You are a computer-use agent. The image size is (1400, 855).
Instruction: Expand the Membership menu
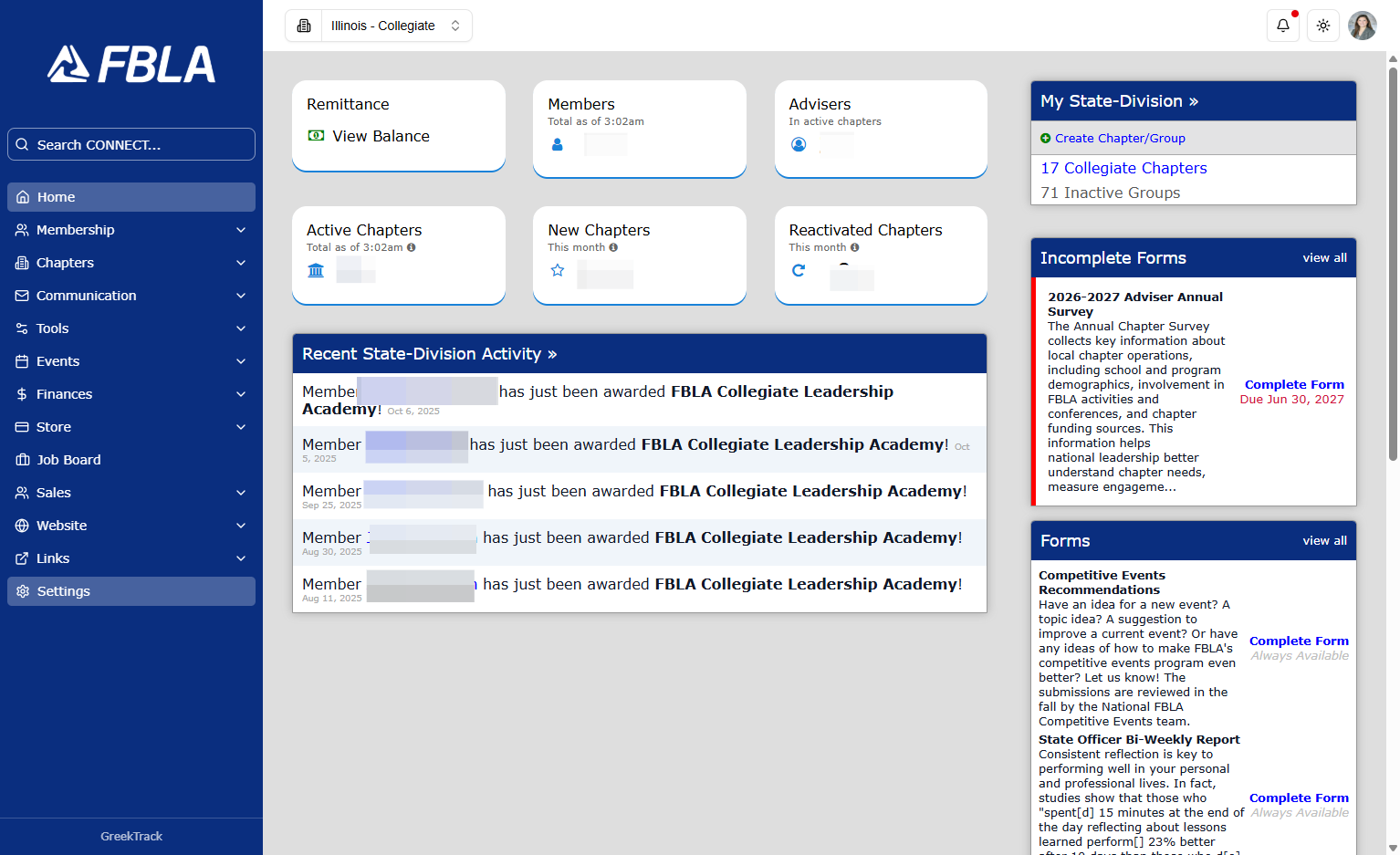click(x=131, y=230)
